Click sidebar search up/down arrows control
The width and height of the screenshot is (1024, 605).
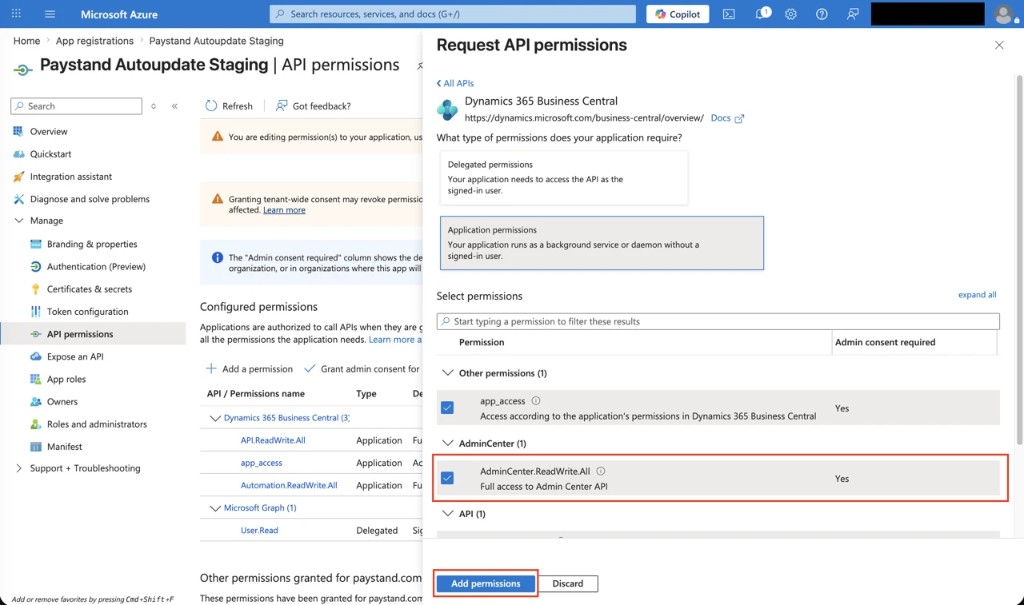pyautogui.click(x=153, y=106)
